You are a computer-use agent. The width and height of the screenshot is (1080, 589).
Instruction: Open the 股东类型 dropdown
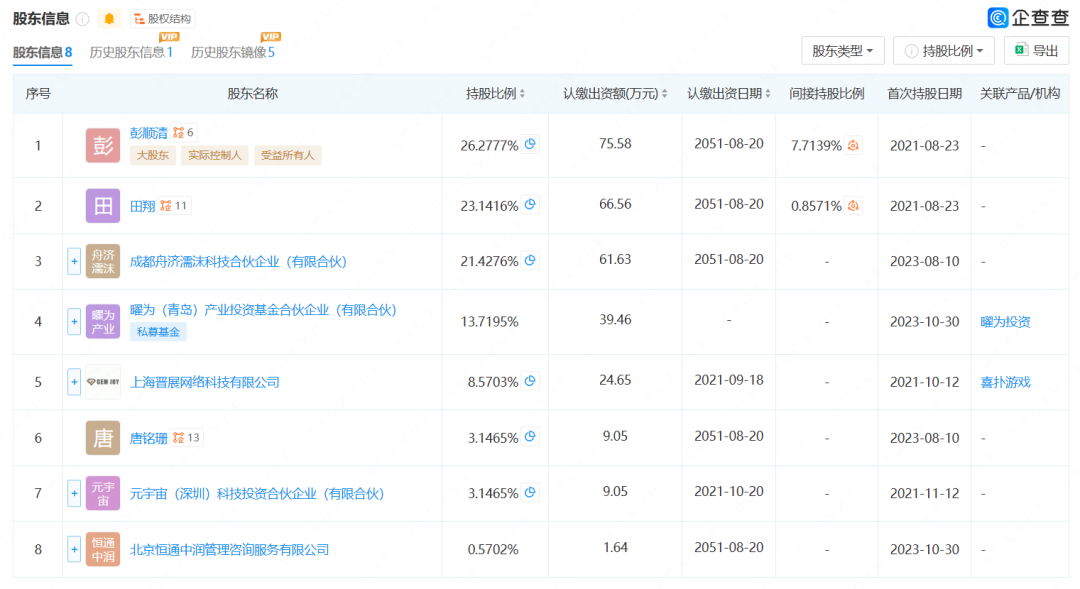[x=842, y=51]
